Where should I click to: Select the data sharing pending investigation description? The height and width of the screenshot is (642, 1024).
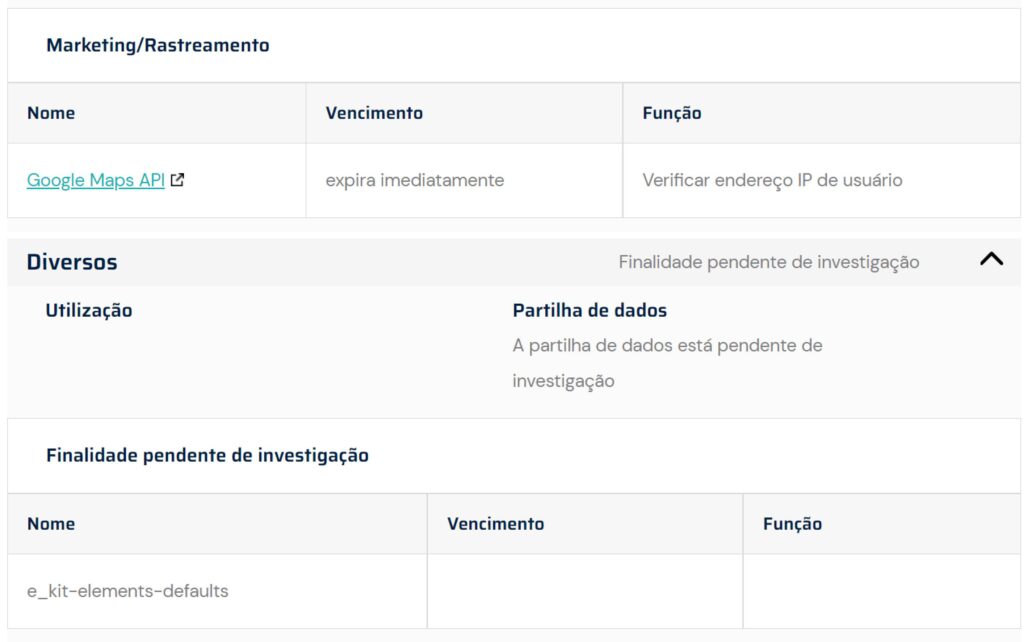[667, 363]
